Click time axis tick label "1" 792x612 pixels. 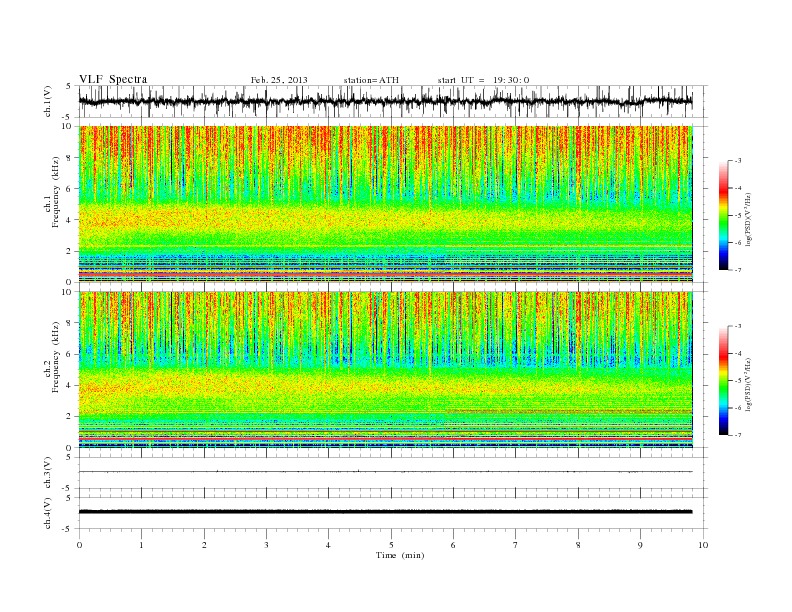coord(141,545)
